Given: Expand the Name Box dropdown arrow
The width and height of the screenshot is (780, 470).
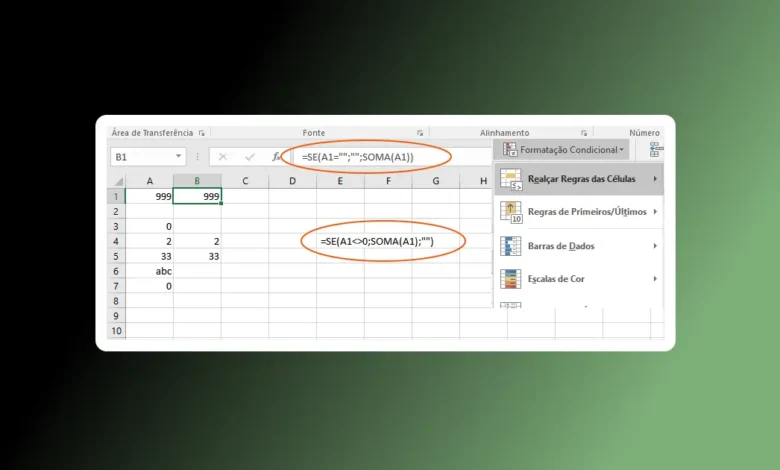Looking at the screenshot, I should coord(178,156).
